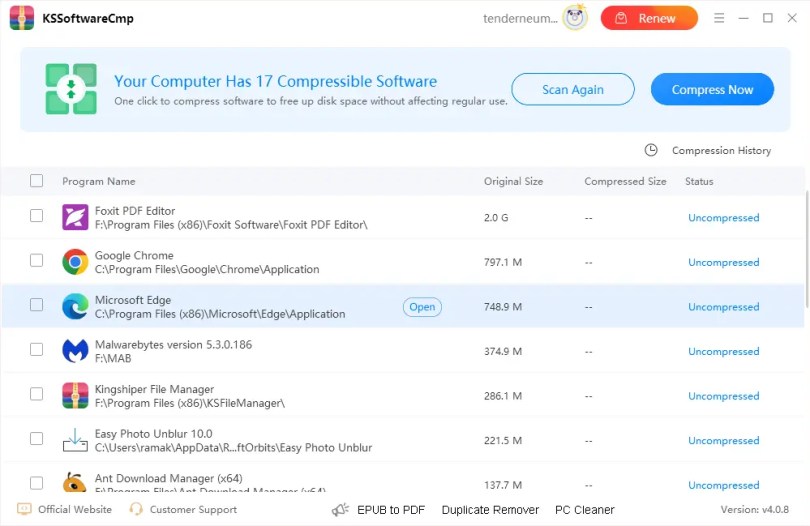Select the Malwarebytes version 5.3.0.186 name
Viewport: 810px width, 526px height.
coord(173,345)
